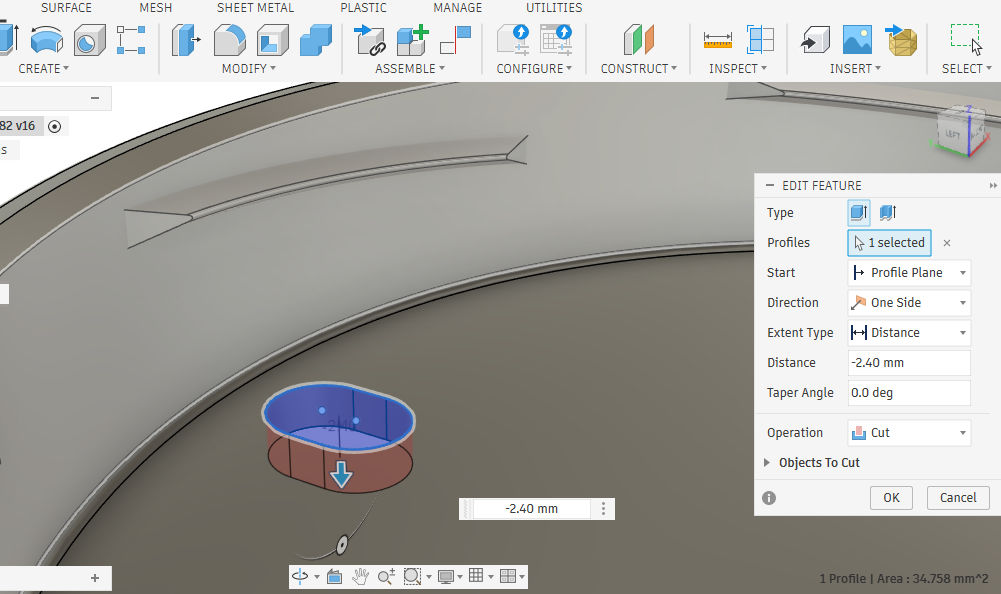Open the Operation dropdown showing Cut

pos(908,433)
